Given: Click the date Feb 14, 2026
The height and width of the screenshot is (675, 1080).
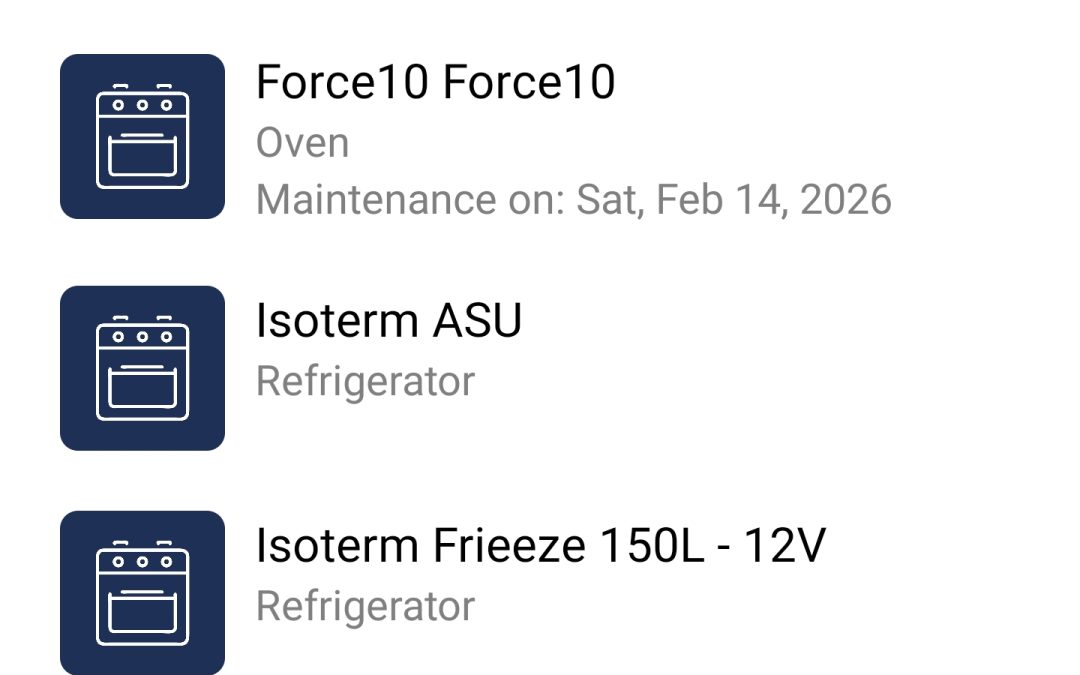Looking at the screenshot, I should (773, 200).
